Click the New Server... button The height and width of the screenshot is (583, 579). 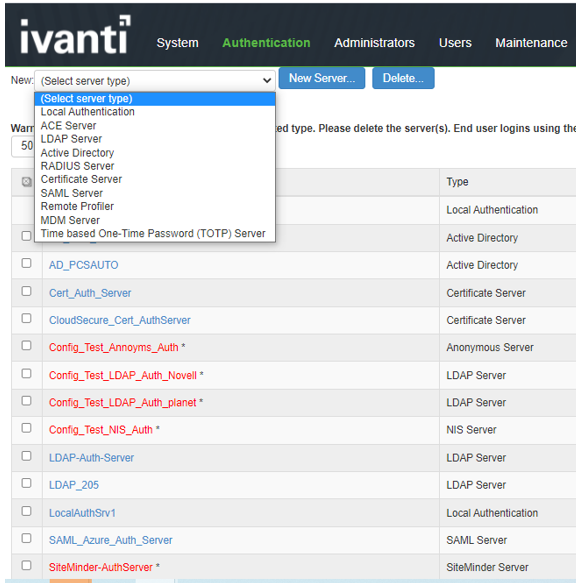coord(322,78)
